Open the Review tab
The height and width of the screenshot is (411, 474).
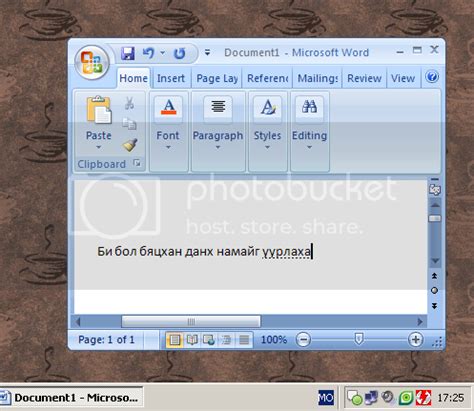pyautogui.click(x=364, y=78)
